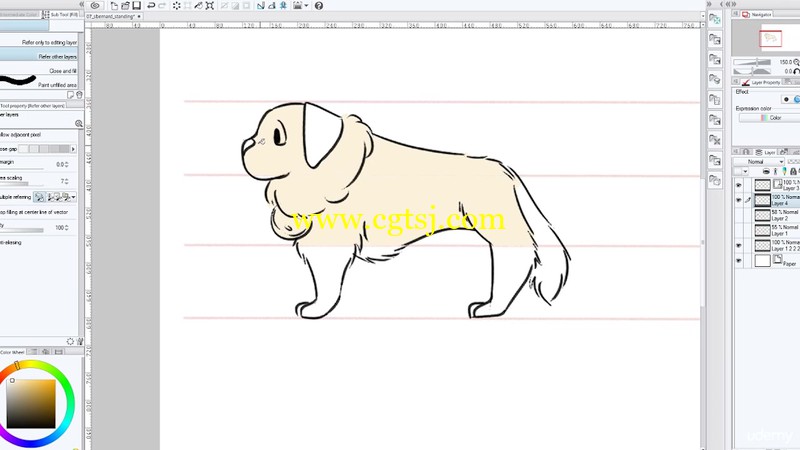Switch to the Layer tab

[765, 152]
